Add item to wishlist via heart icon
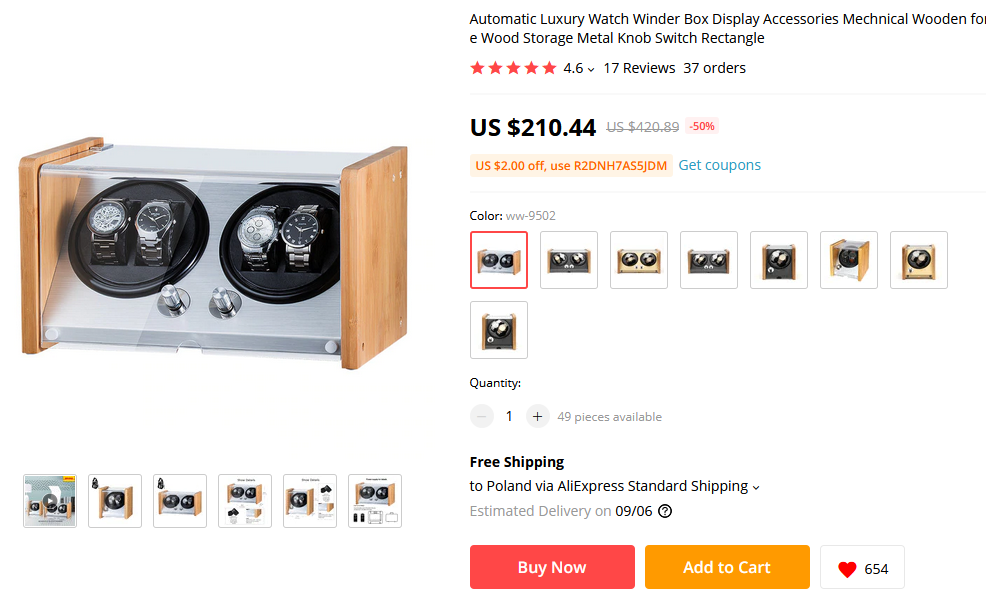986x604 pixels. (848, 569)
